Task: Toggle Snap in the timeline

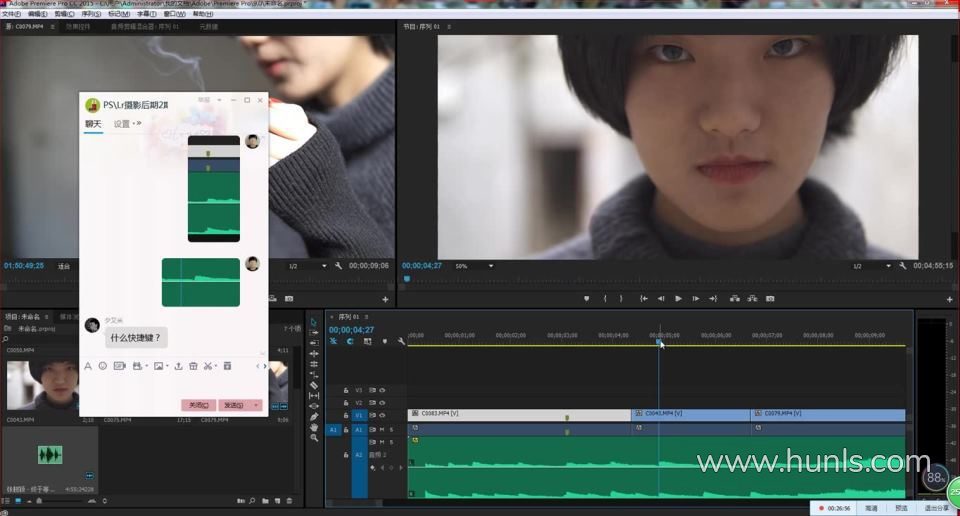Action: pyautogui.click(x=350, y=341)
